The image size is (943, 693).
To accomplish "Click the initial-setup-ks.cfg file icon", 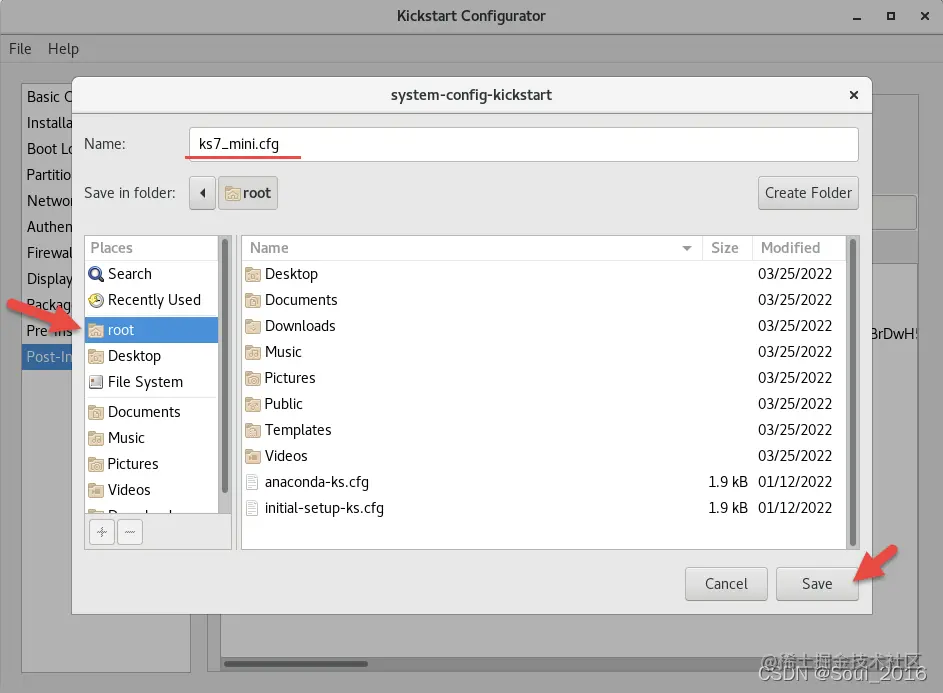I will 253,508.
